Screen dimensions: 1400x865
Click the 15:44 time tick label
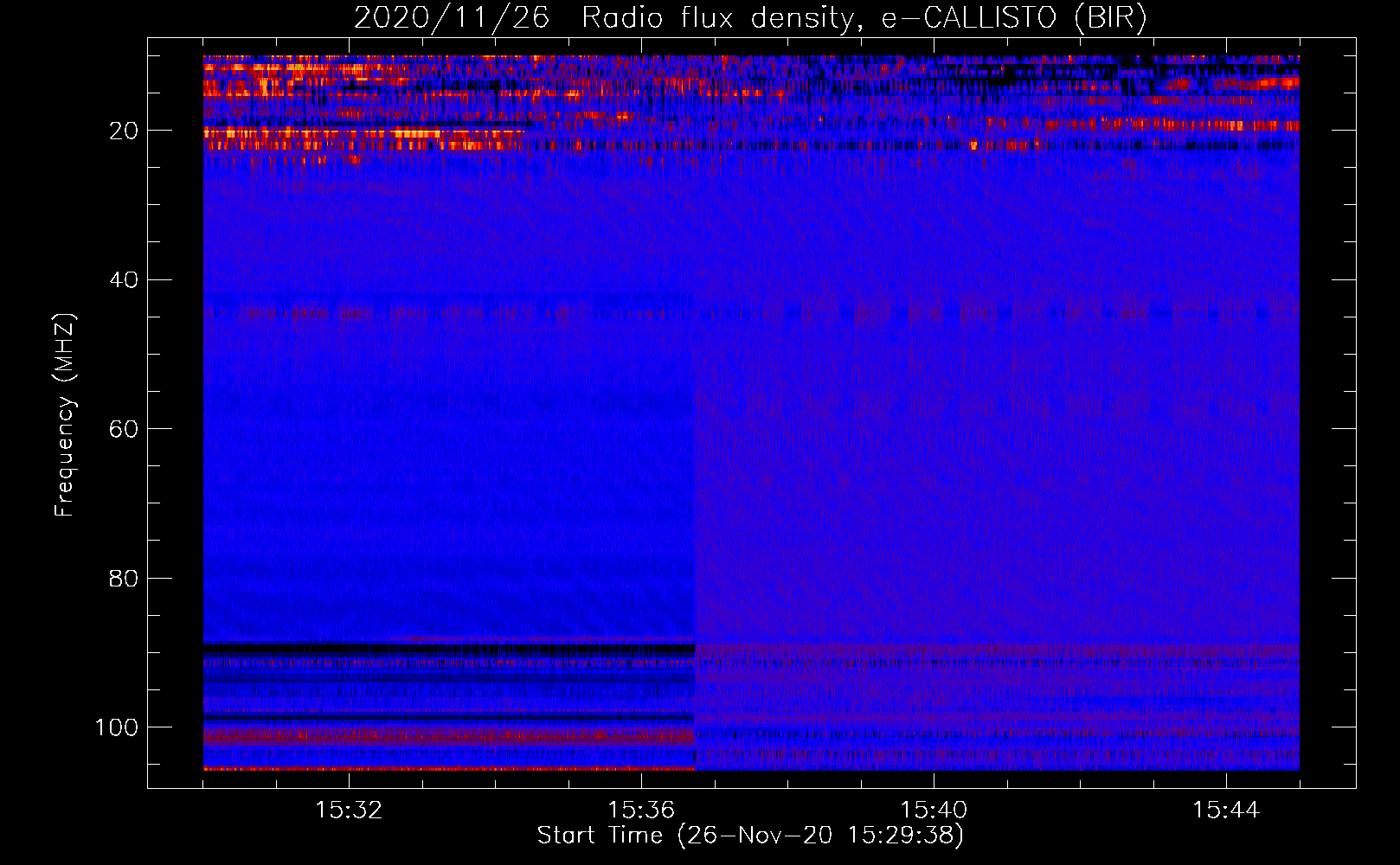pos(1226,811)
